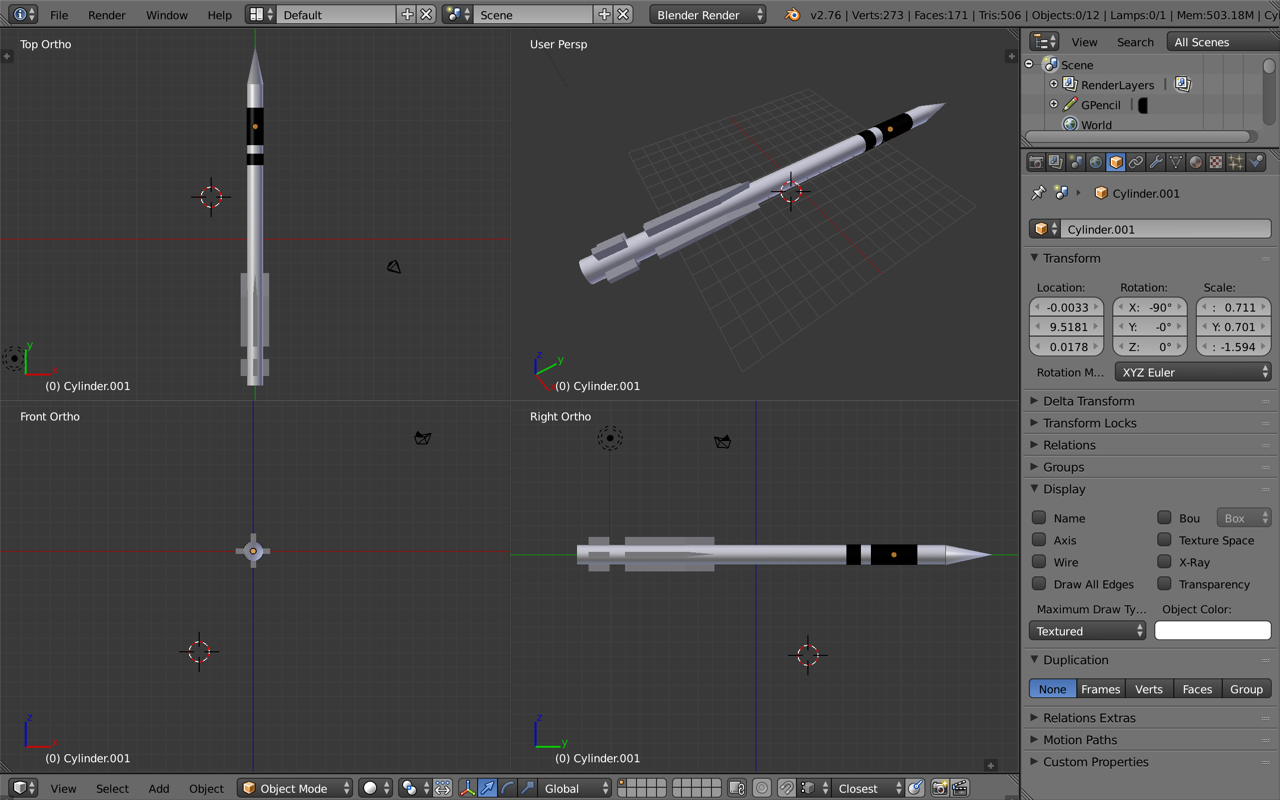Open the World properties tab (globe icon)
The image size is (1280, 800).
1096,162
